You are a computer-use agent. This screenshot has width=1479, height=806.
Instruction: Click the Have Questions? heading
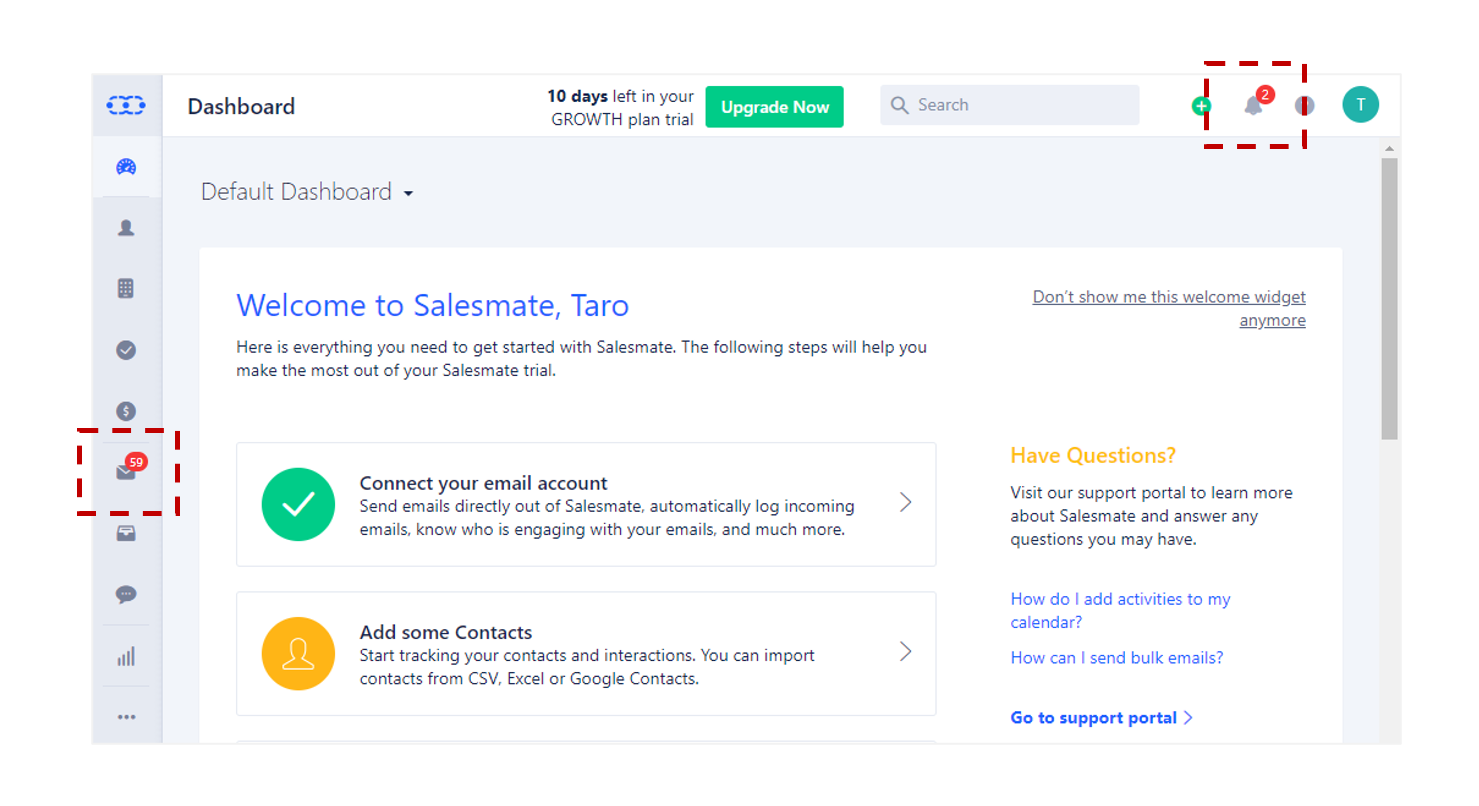point(1093,455)
